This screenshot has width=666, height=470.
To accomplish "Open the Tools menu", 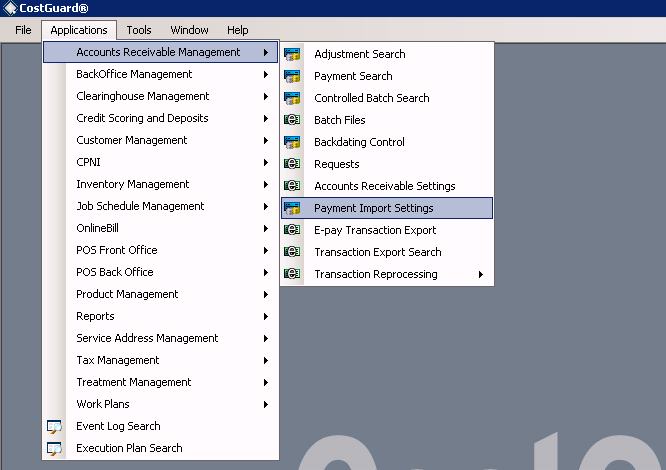I will coord(139,30).
